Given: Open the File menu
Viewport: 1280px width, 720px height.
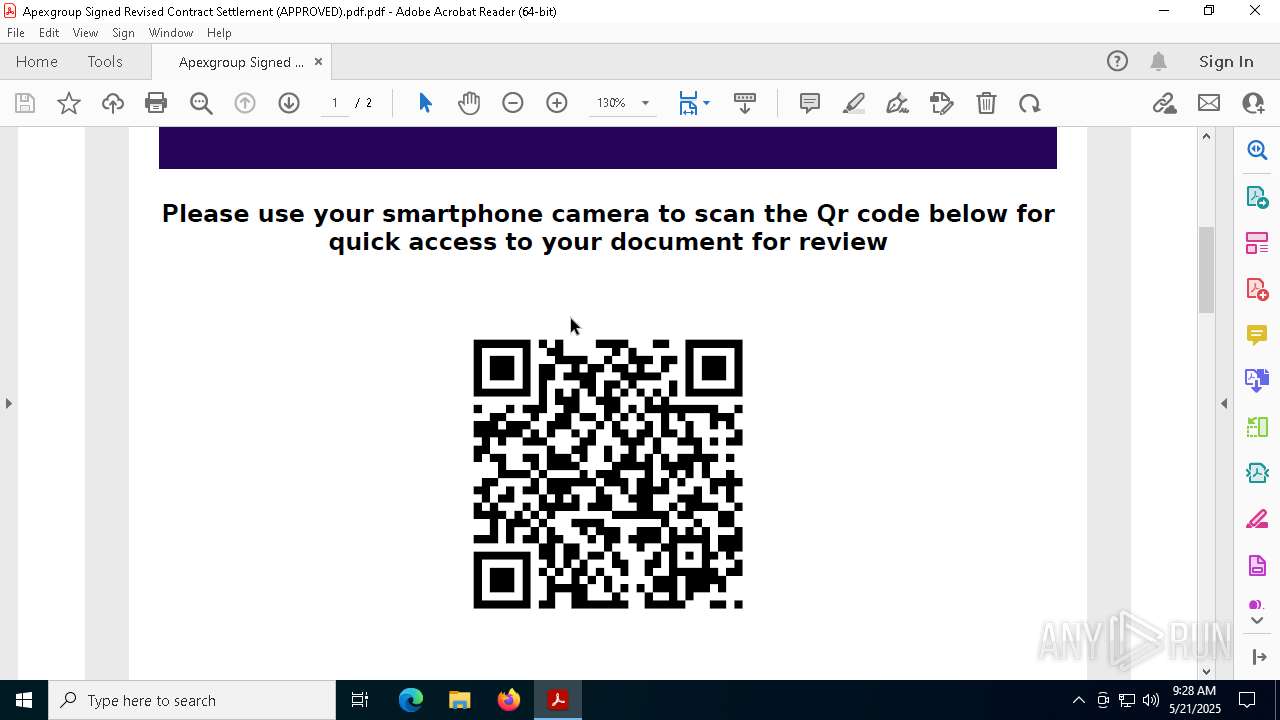Looking at the screenshot, I should point(16,32).
